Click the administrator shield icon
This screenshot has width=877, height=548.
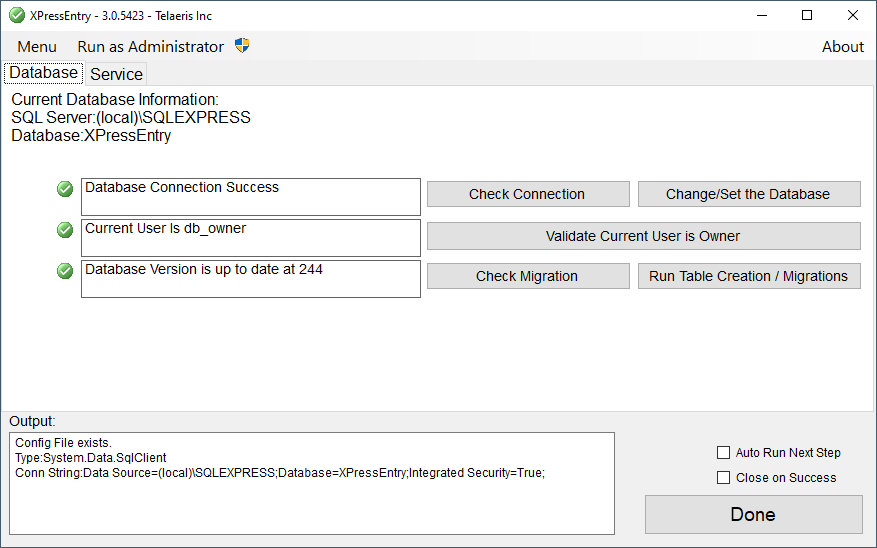pos(242,45)
